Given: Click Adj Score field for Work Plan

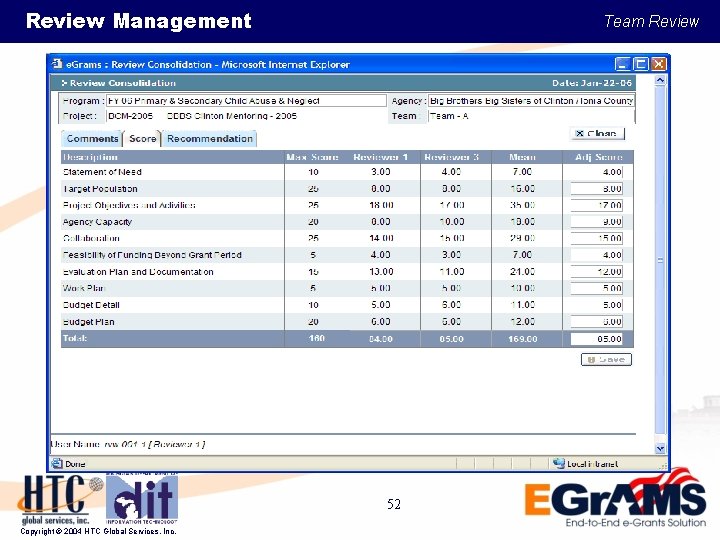Looking at the screenshot, I should tap(596, 288).
